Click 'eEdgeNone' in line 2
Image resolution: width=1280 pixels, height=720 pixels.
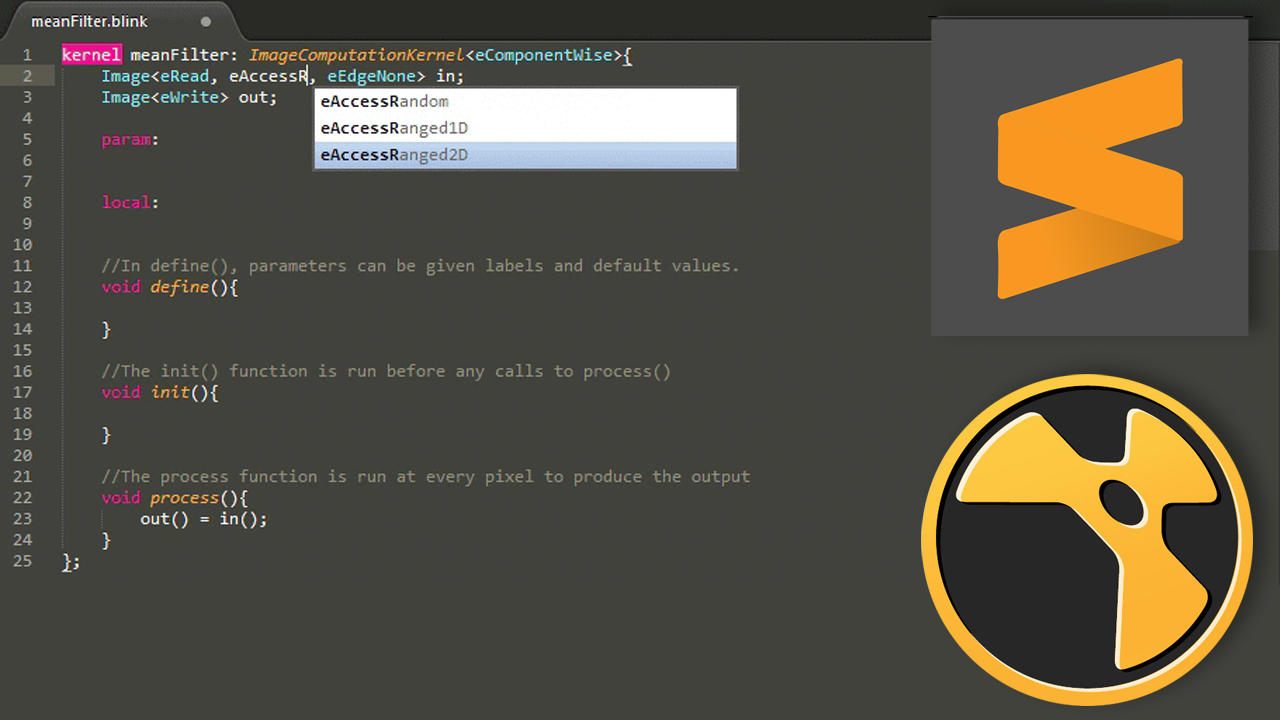(x=371, y=76)
